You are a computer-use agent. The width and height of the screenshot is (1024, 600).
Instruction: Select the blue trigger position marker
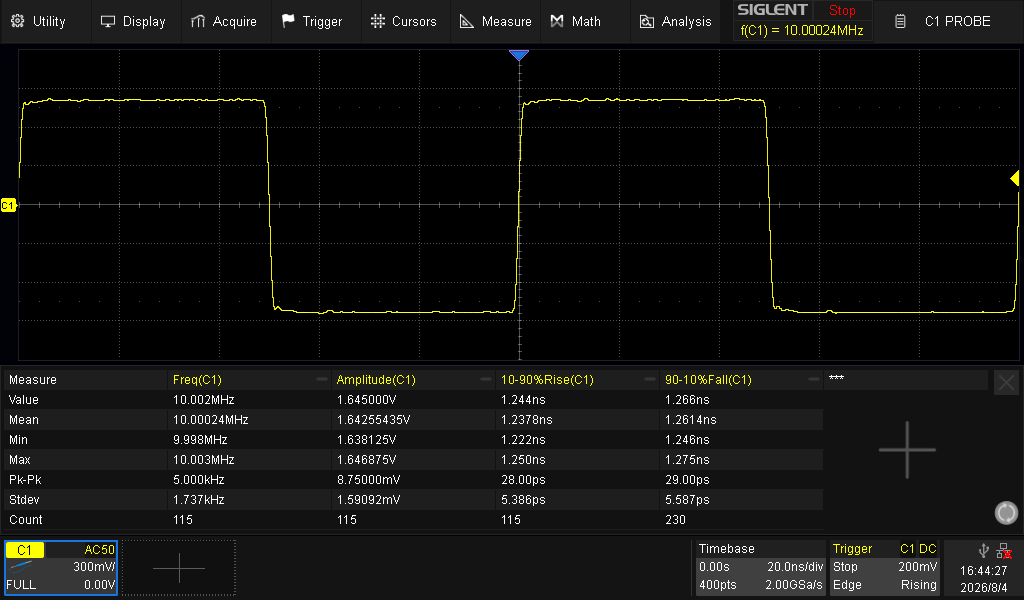519,55
